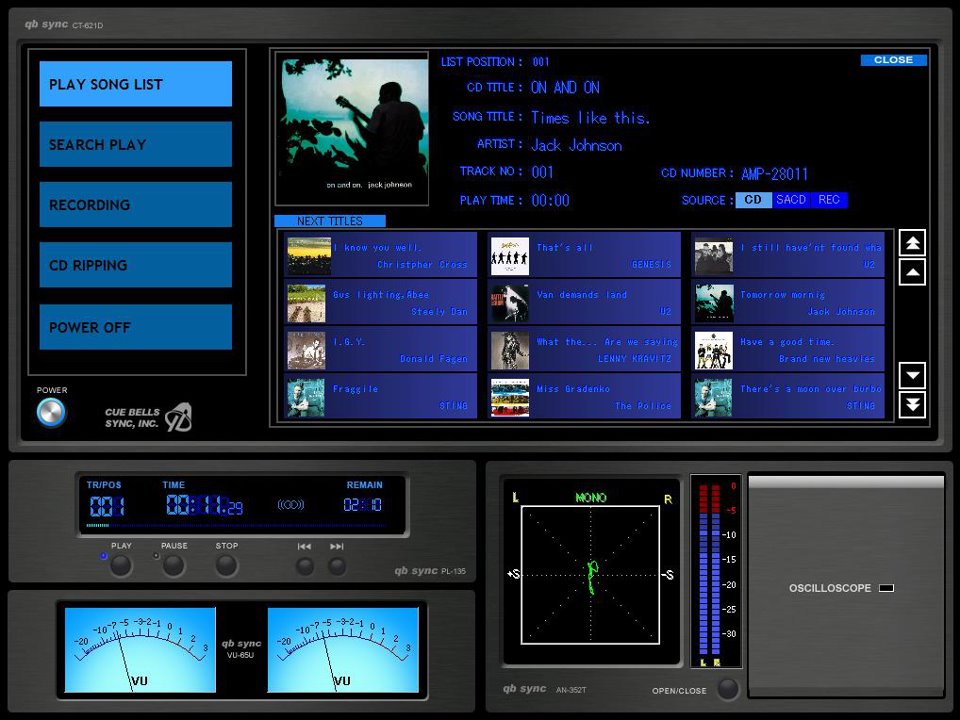The width and height of the screenshot is (960, 720).
Task: Select 'I know you well' by Christopher Cross
Action: click(x=380, y=255)
